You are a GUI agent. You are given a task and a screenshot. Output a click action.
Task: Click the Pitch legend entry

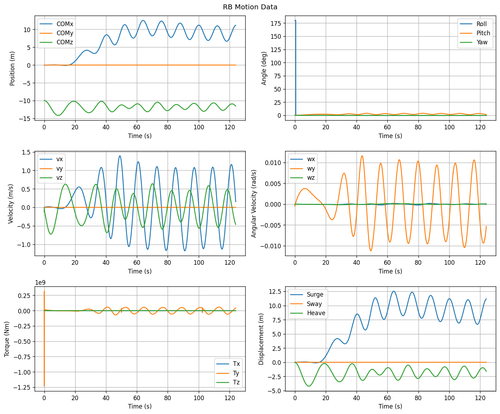tap(475, 33)
